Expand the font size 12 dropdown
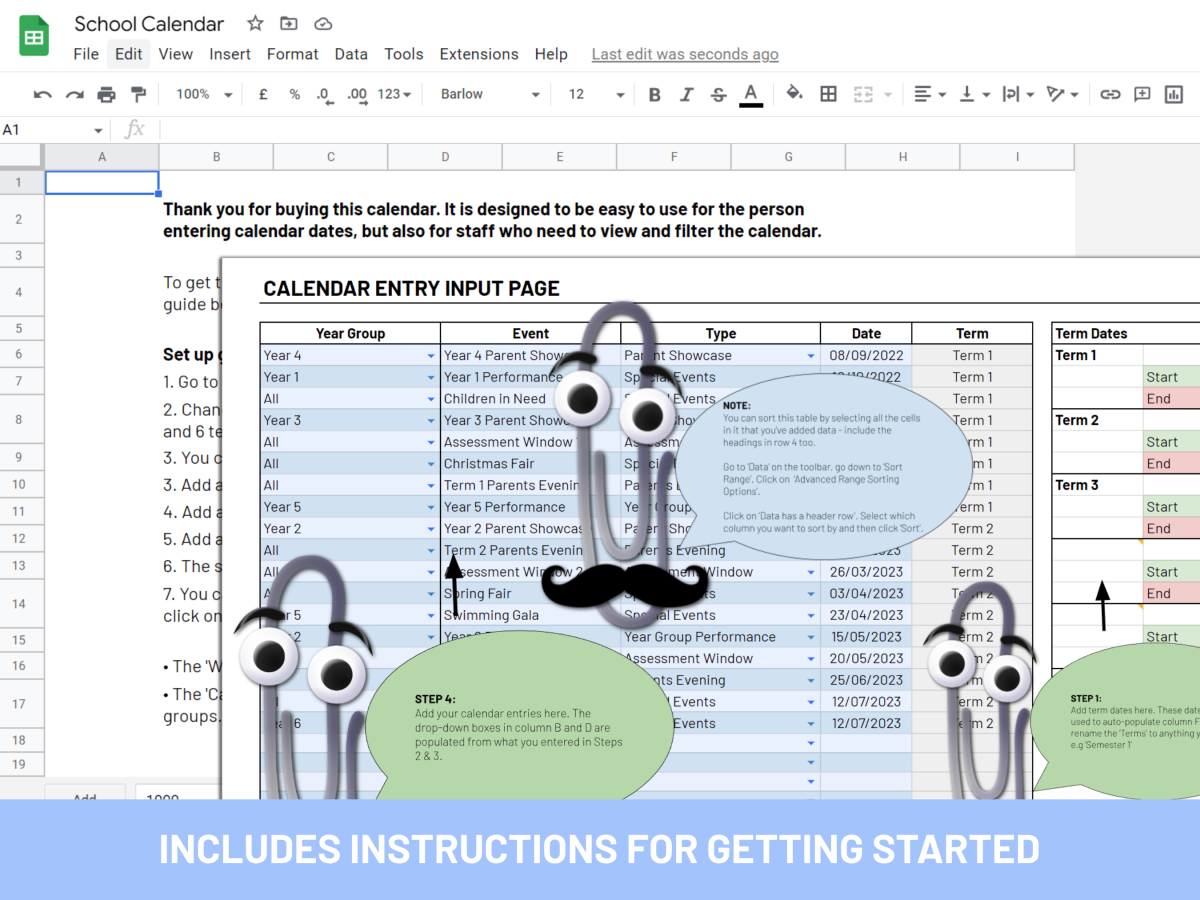 point(596,94)
